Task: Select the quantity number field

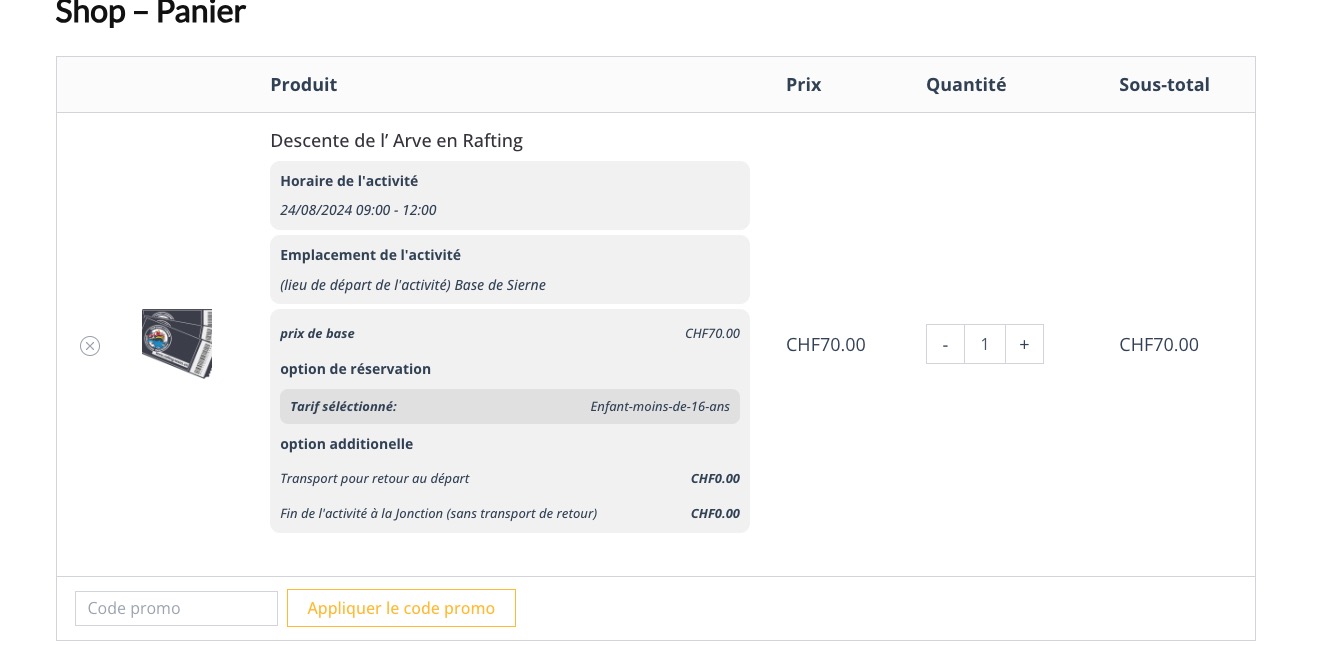Action: pyautogui.click(x=985, y=344)
